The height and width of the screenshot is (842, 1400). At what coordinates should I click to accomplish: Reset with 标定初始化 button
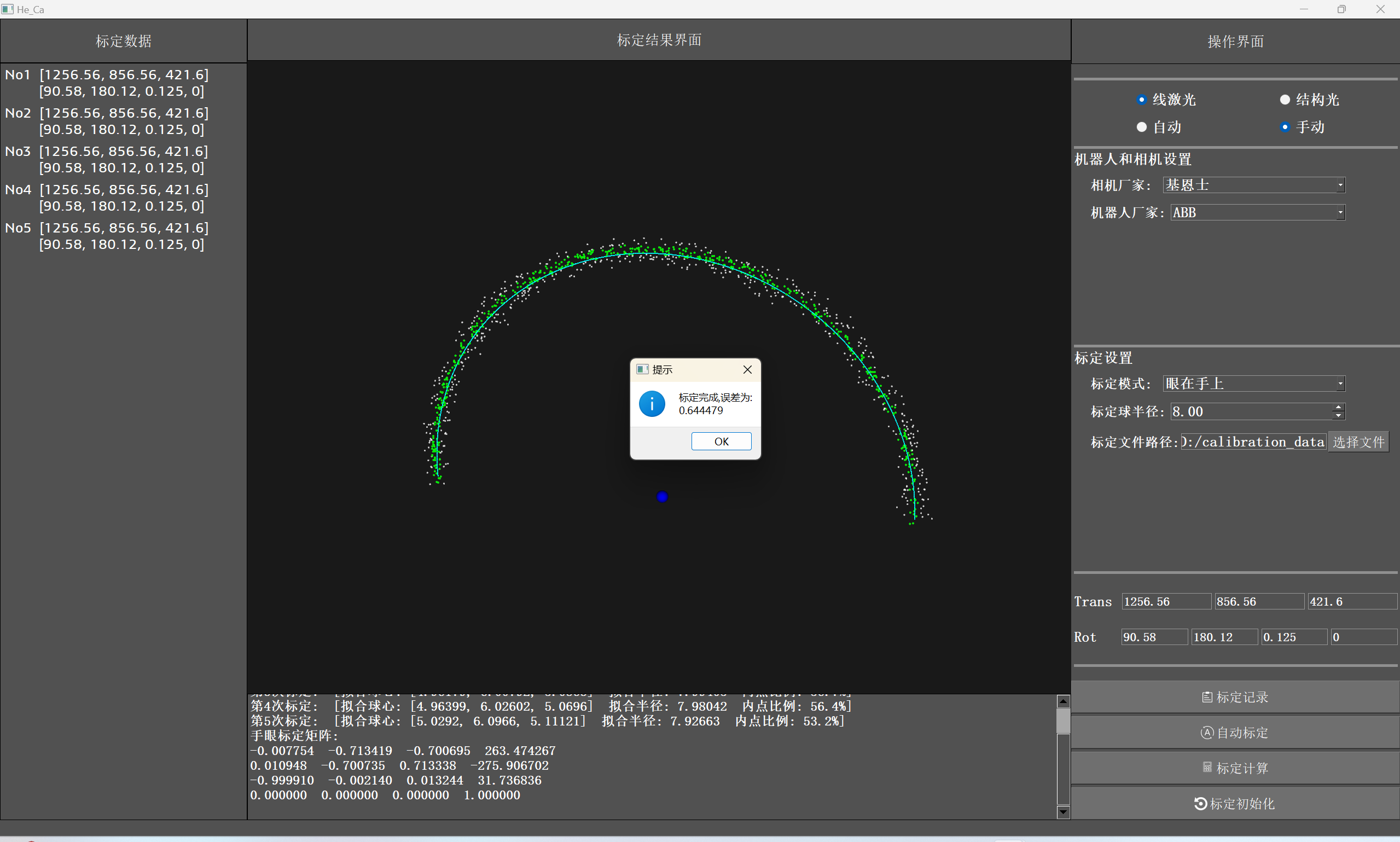pos(1235,803)
